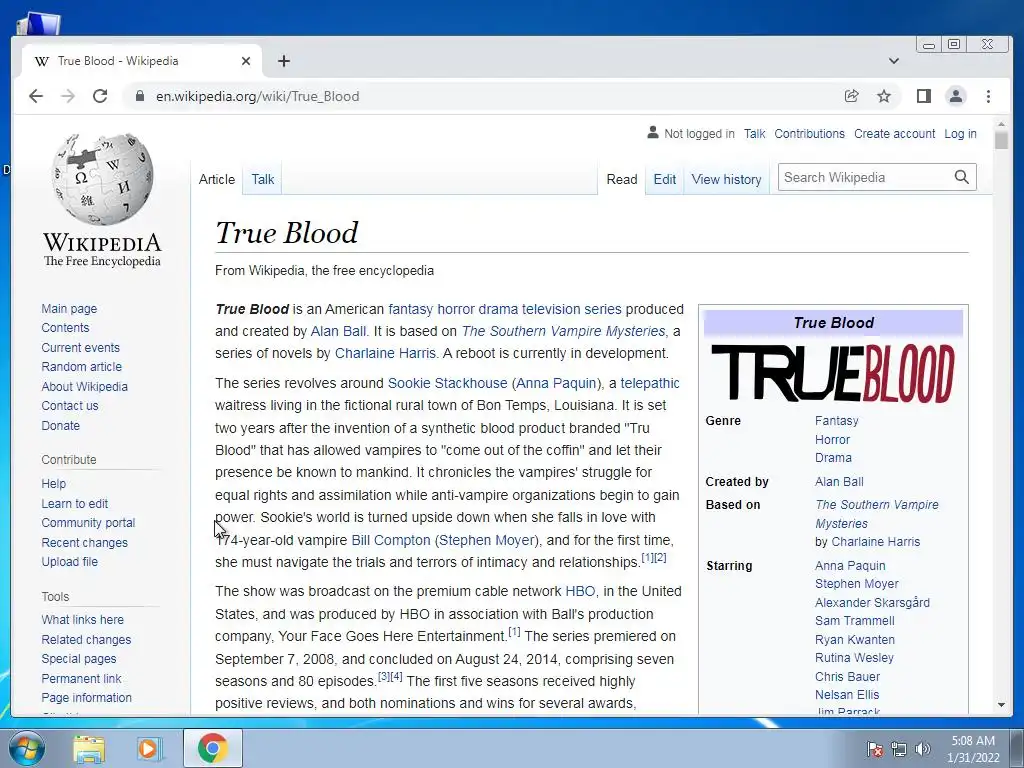Open the View history tab
This screenshot has width=1024, height=768.
[x=726, y=179]
